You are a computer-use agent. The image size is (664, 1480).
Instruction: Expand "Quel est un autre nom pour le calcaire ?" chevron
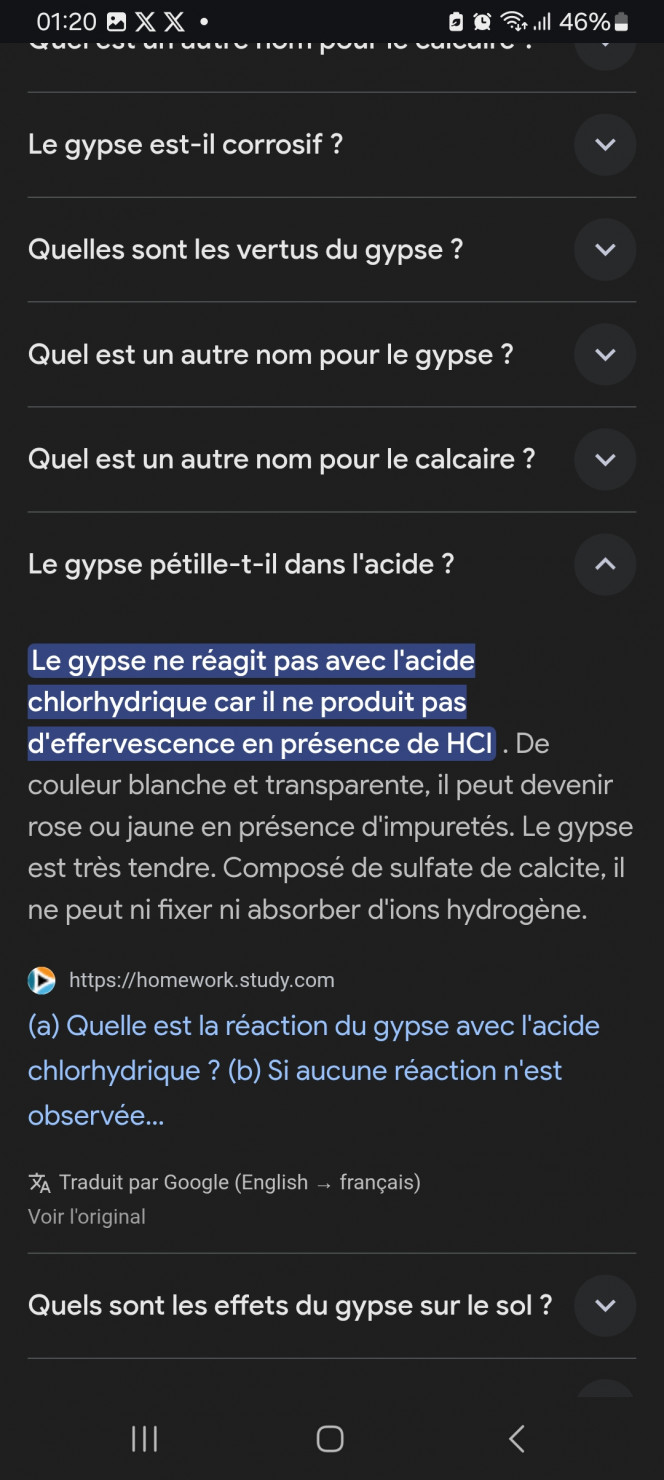[x=605, y=460]
